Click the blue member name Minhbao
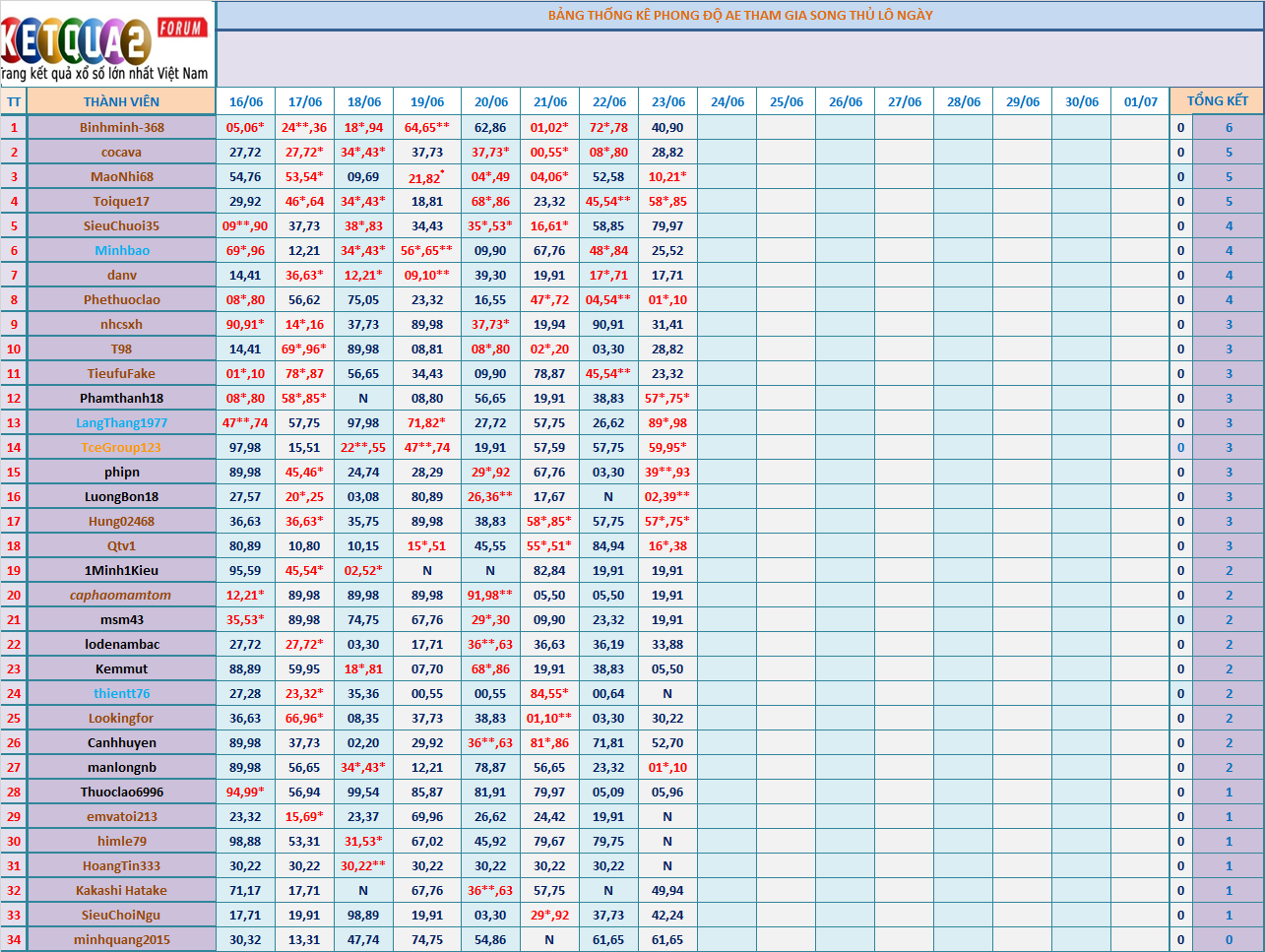The width and height of the screenshot is (1265, 952). pos(121,250)
